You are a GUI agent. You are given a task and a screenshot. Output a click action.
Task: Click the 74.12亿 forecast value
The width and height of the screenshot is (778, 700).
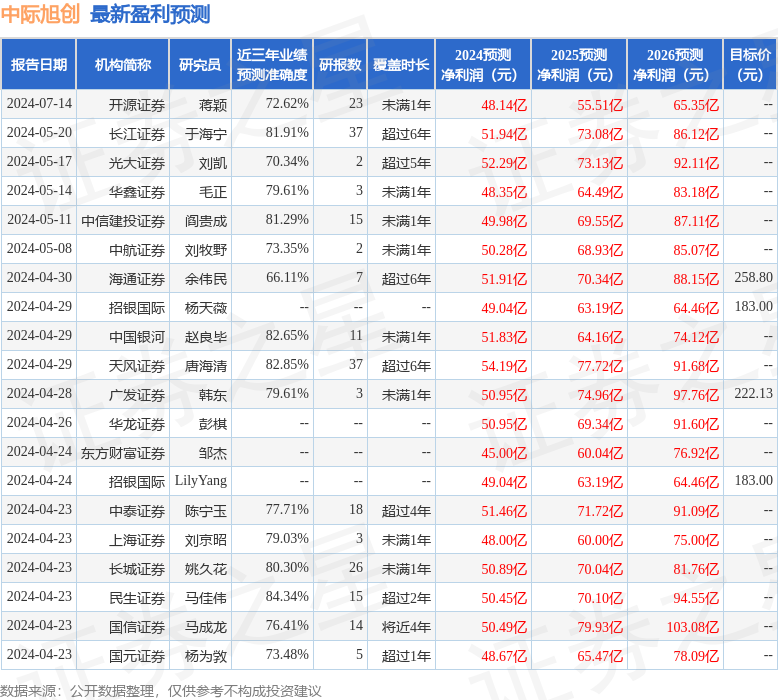696,337
